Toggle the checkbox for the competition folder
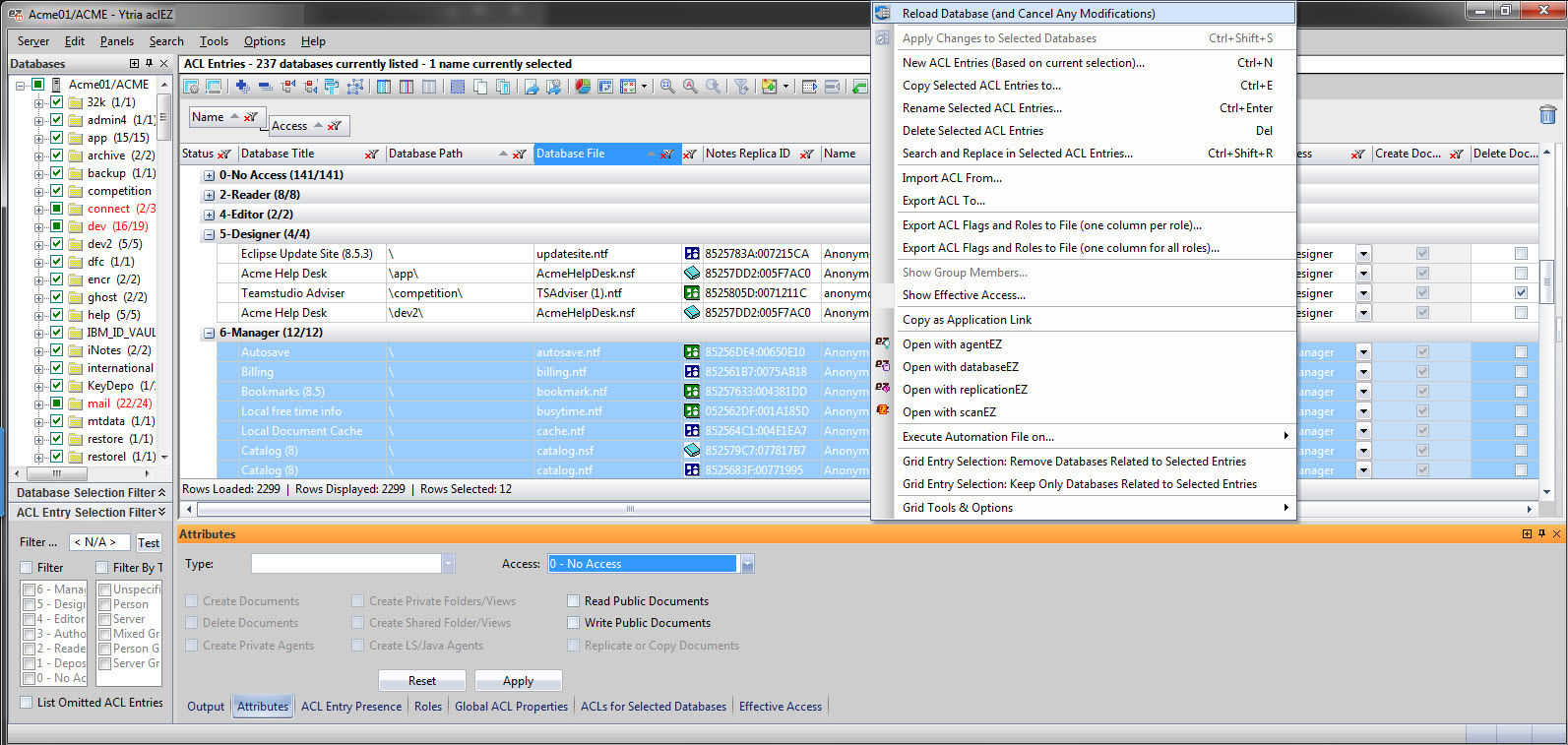The width and height of the screenshot is (1568, 745). point(56,191)
